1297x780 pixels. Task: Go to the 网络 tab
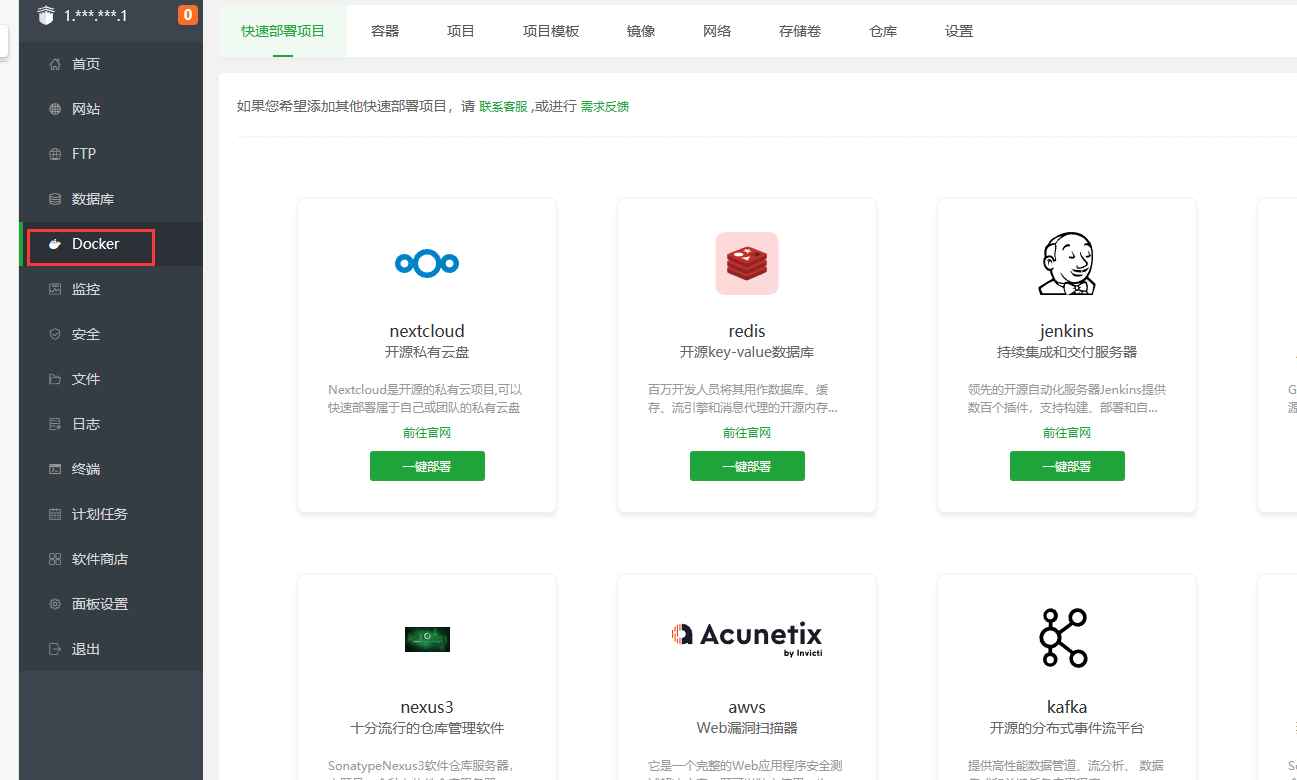click(x=717, y=31)
